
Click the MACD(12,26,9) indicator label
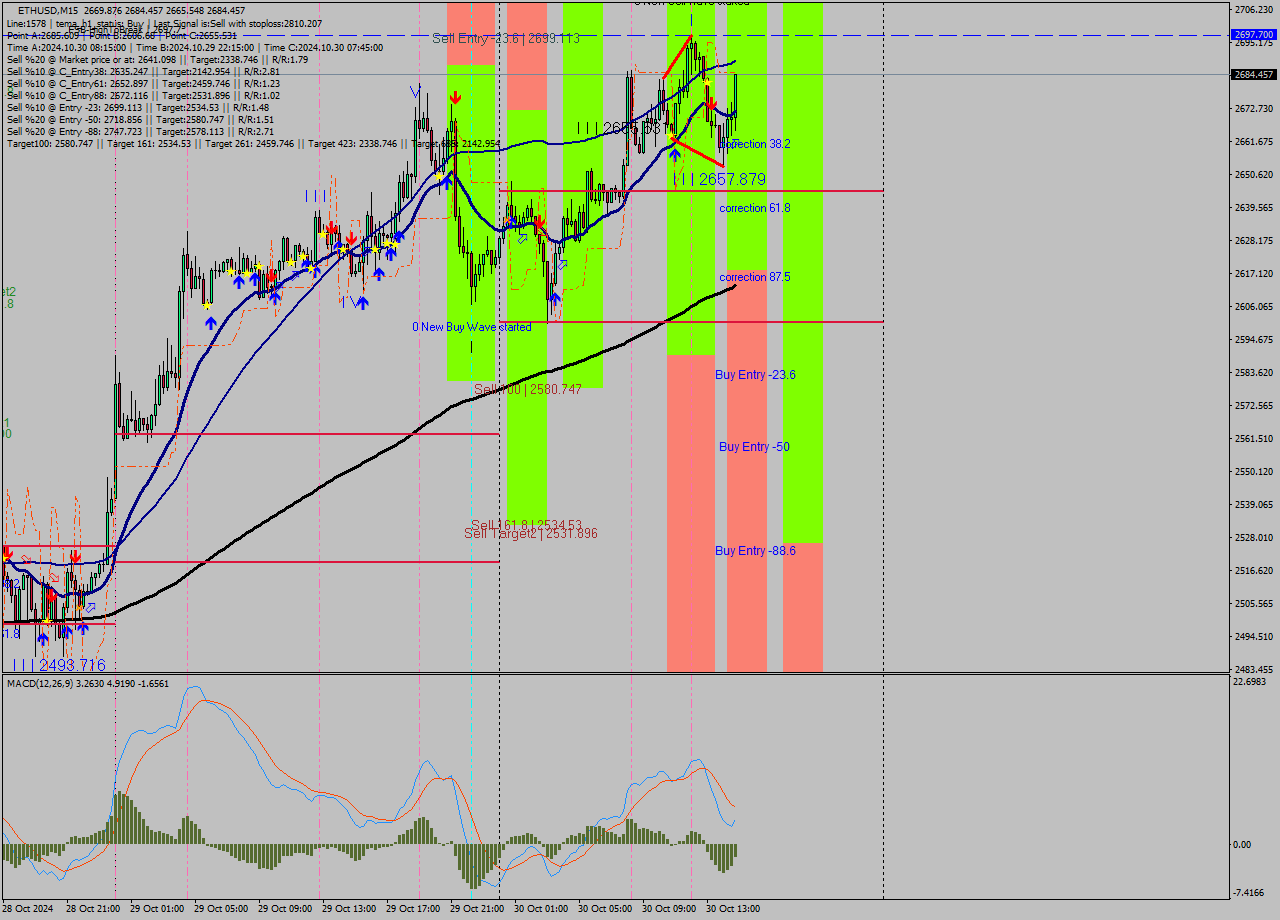(x=88, y=684)
